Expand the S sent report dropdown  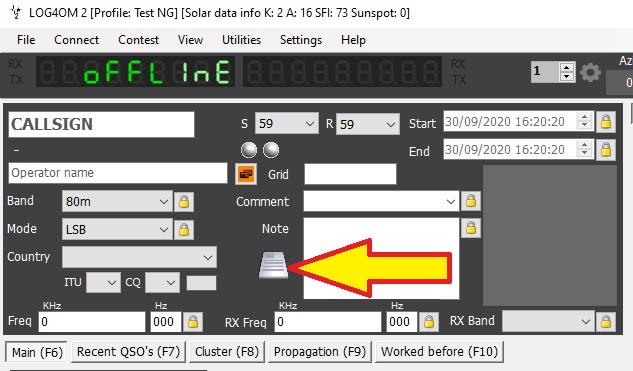(310, 124)
